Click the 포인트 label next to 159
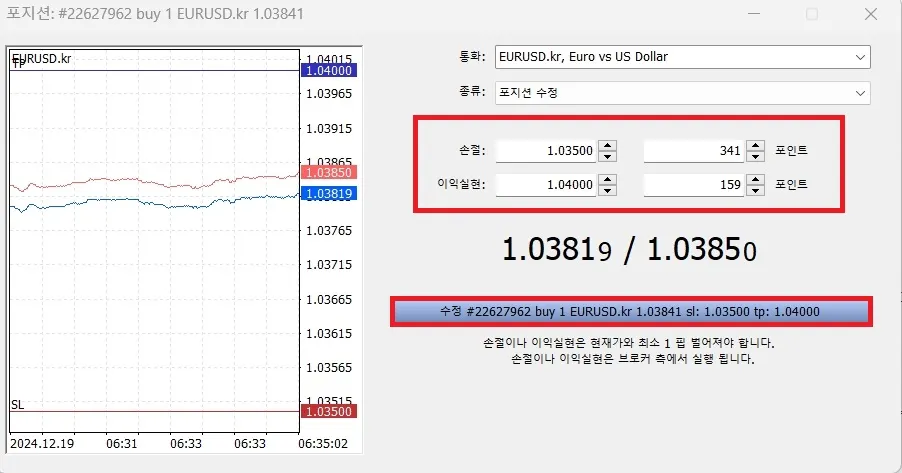 pos(792,184)
